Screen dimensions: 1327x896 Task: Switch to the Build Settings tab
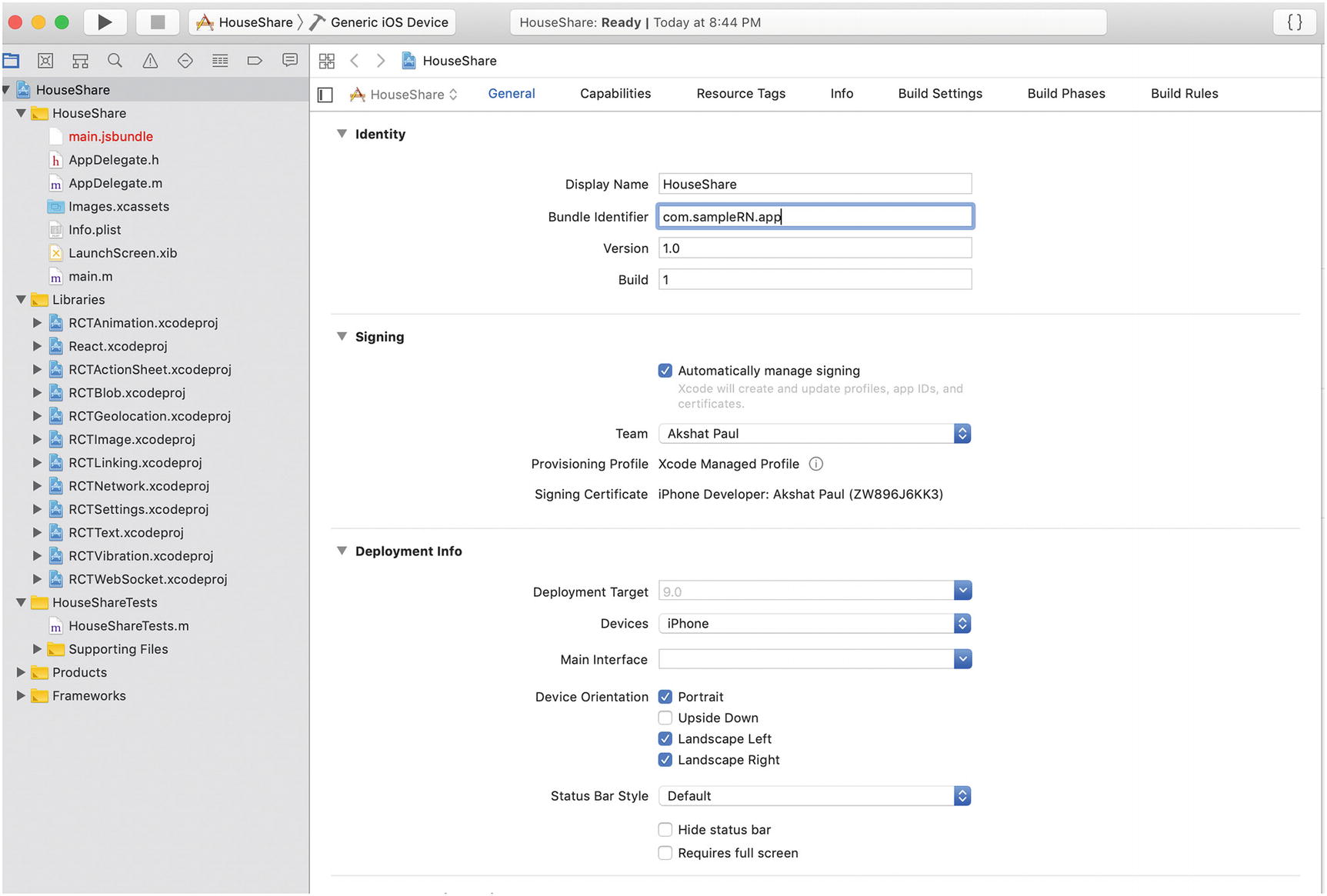[939, 94]
